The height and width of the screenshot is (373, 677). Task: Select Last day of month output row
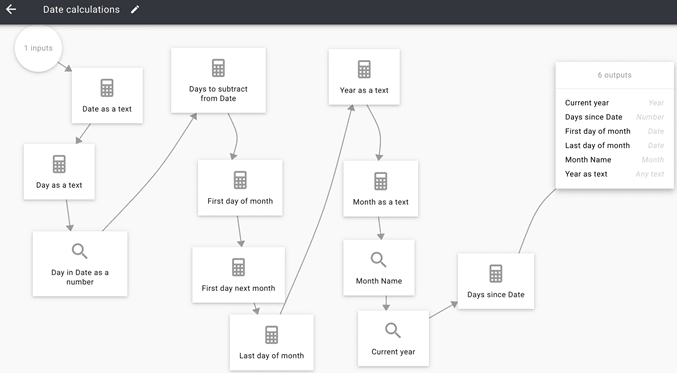click(614, 145)
